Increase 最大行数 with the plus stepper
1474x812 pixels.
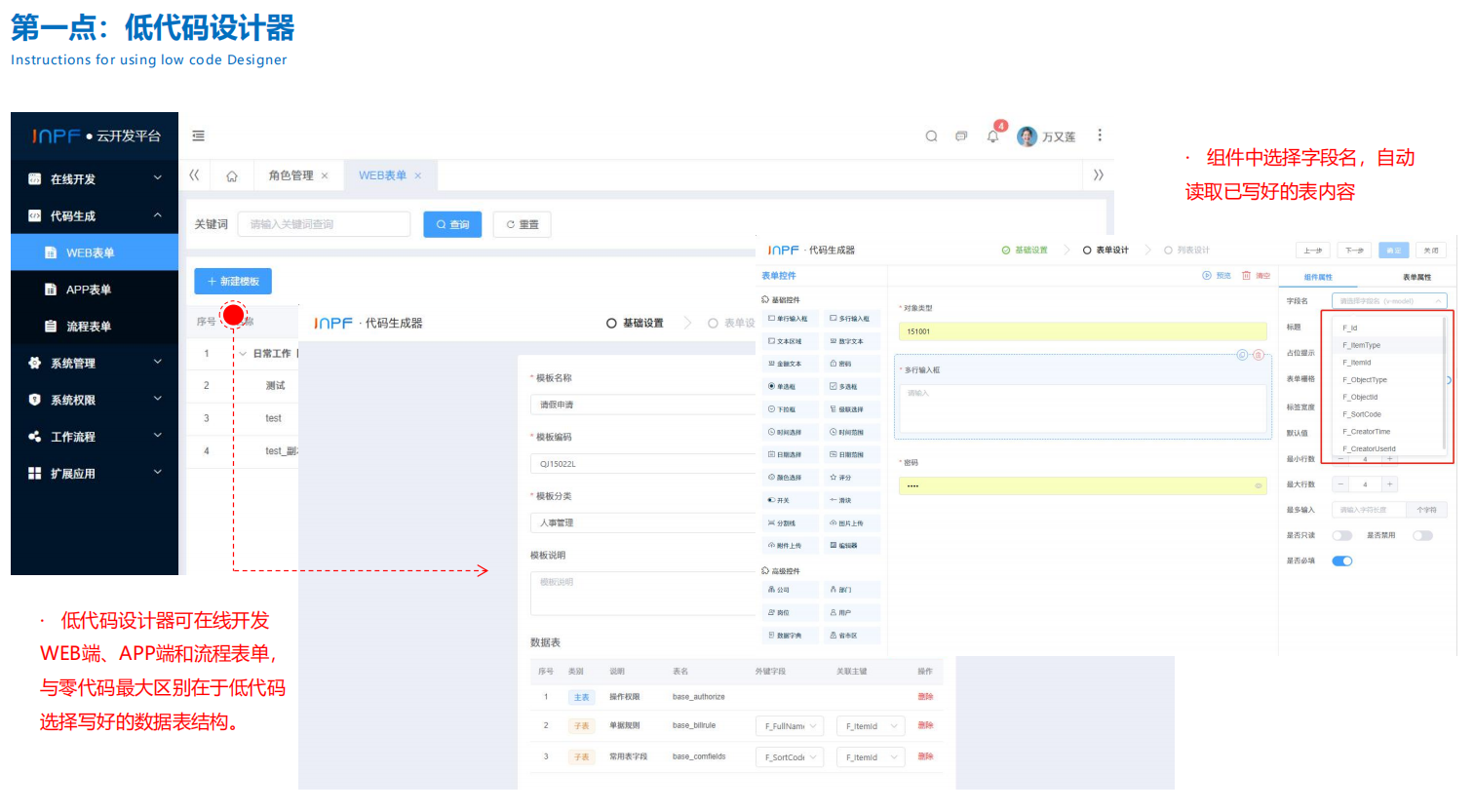1390,484
